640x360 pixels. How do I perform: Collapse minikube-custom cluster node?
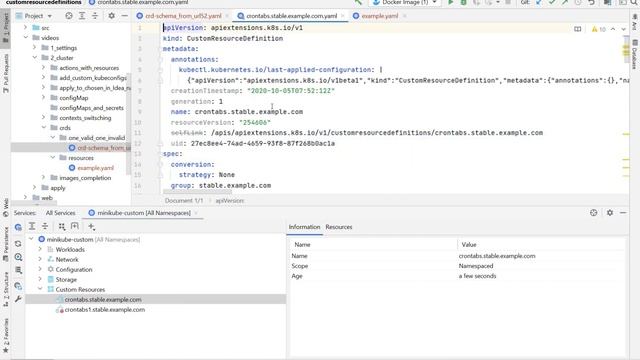[x=31, y=239]
